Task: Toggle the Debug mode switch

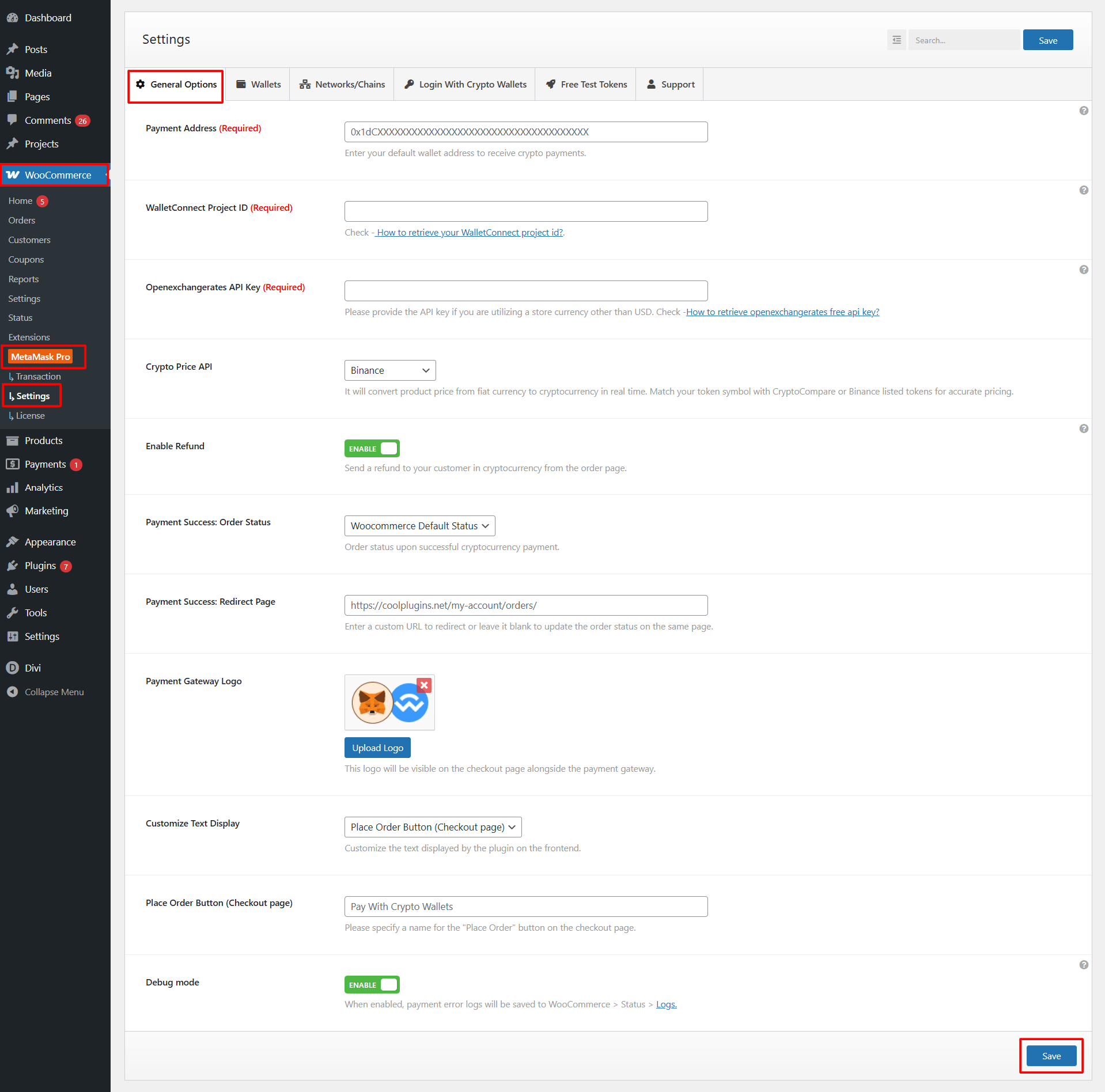Action: pyautogui.click(x=372, y=985)
